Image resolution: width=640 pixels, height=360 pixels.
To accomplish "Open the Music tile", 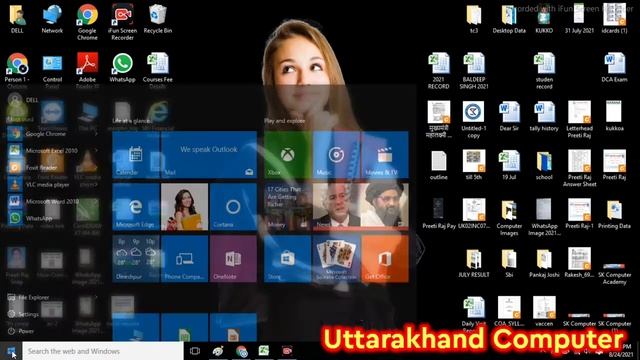I will (x=336, y=155).
